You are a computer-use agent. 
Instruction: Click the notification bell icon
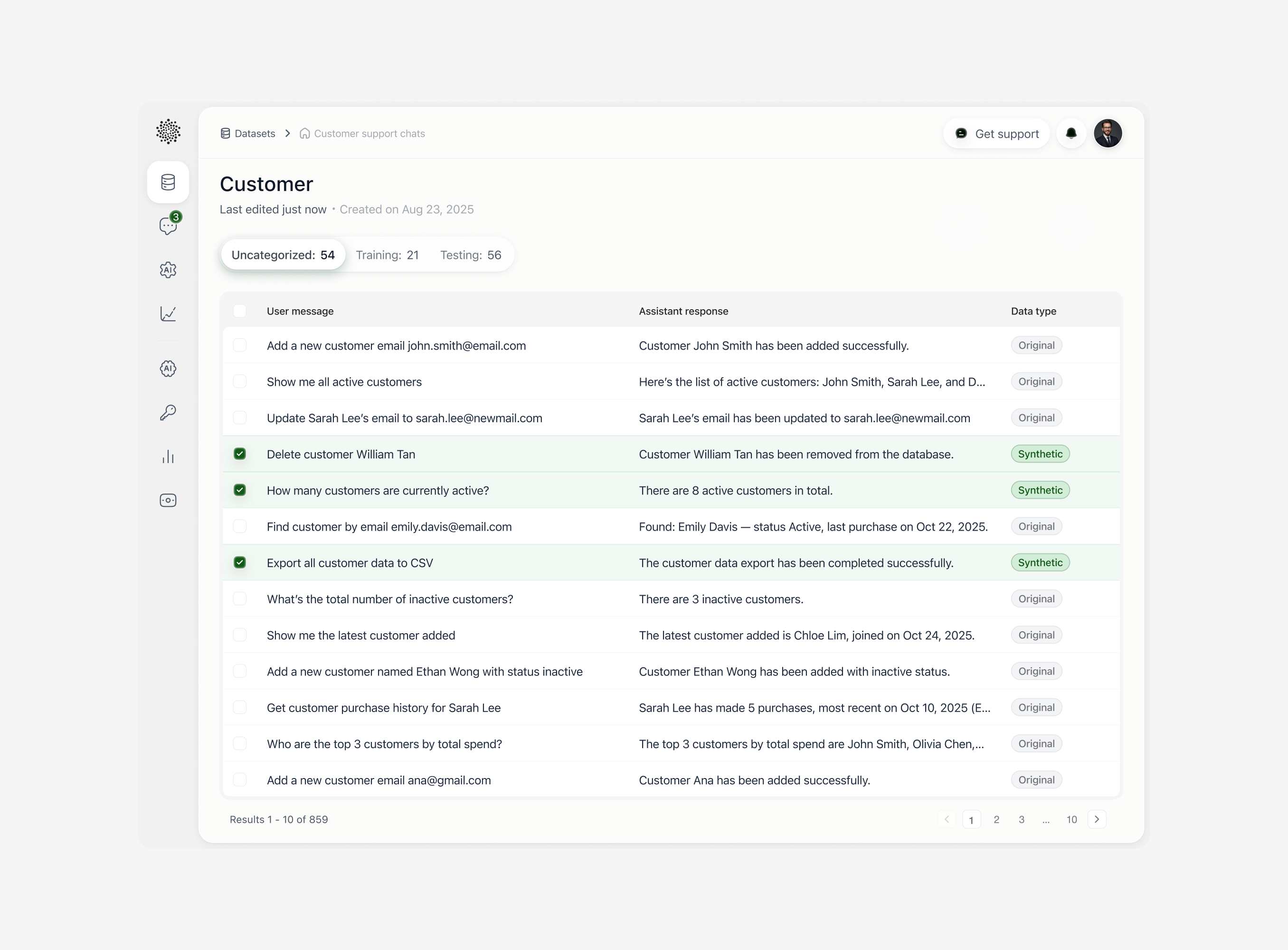(x=1070, y=133)
